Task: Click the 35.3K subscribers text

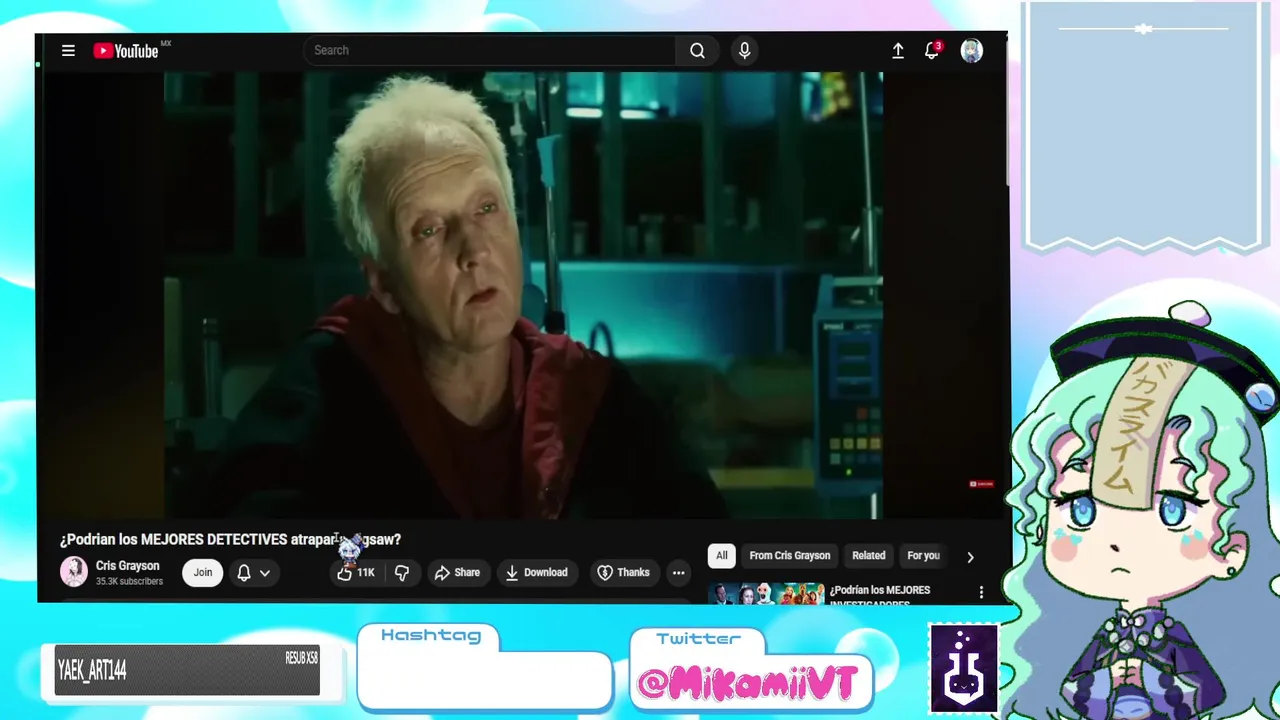Action: pos(129,581)
